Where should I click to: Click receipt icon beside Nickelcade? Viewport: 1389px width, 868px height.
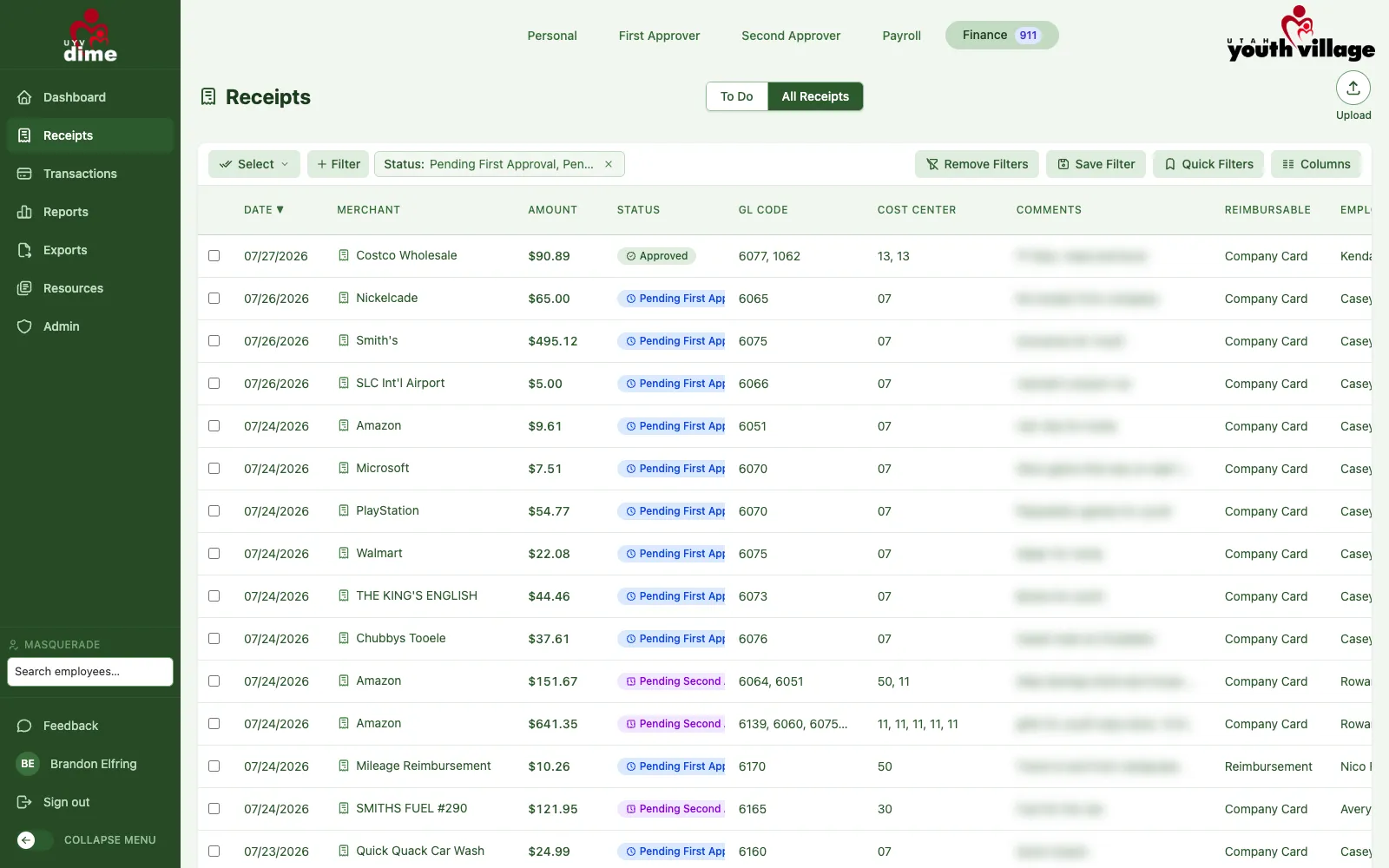tap(344, 298)
